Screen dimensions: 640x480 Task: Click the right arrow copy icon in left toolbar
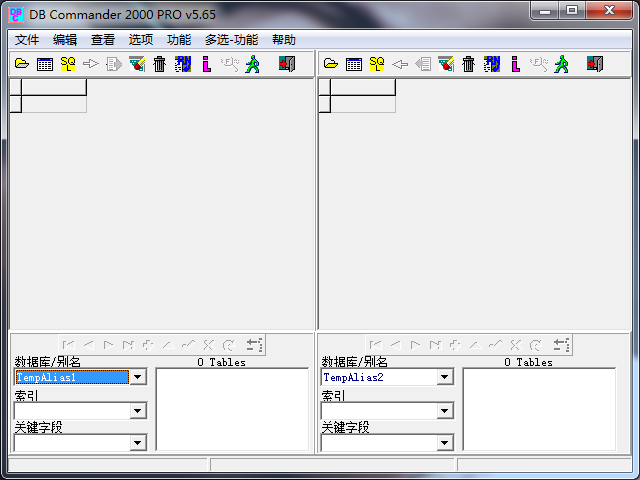(91, 64)
